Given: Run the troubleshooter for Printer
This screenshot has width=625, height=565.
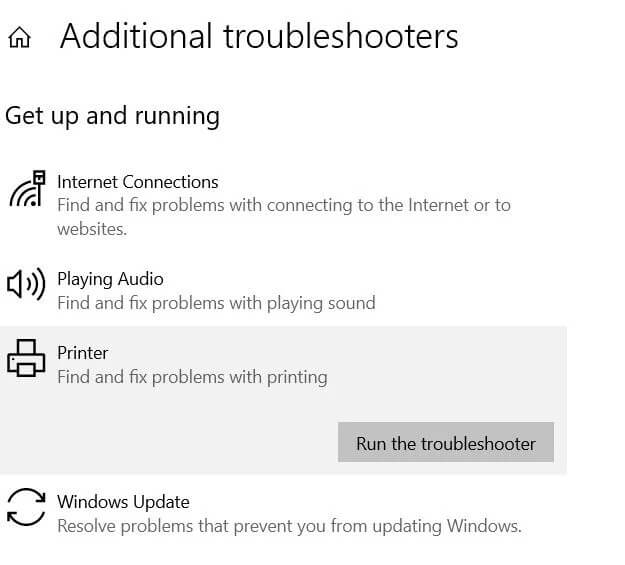Looking at the screenshot, I should 445,443.
